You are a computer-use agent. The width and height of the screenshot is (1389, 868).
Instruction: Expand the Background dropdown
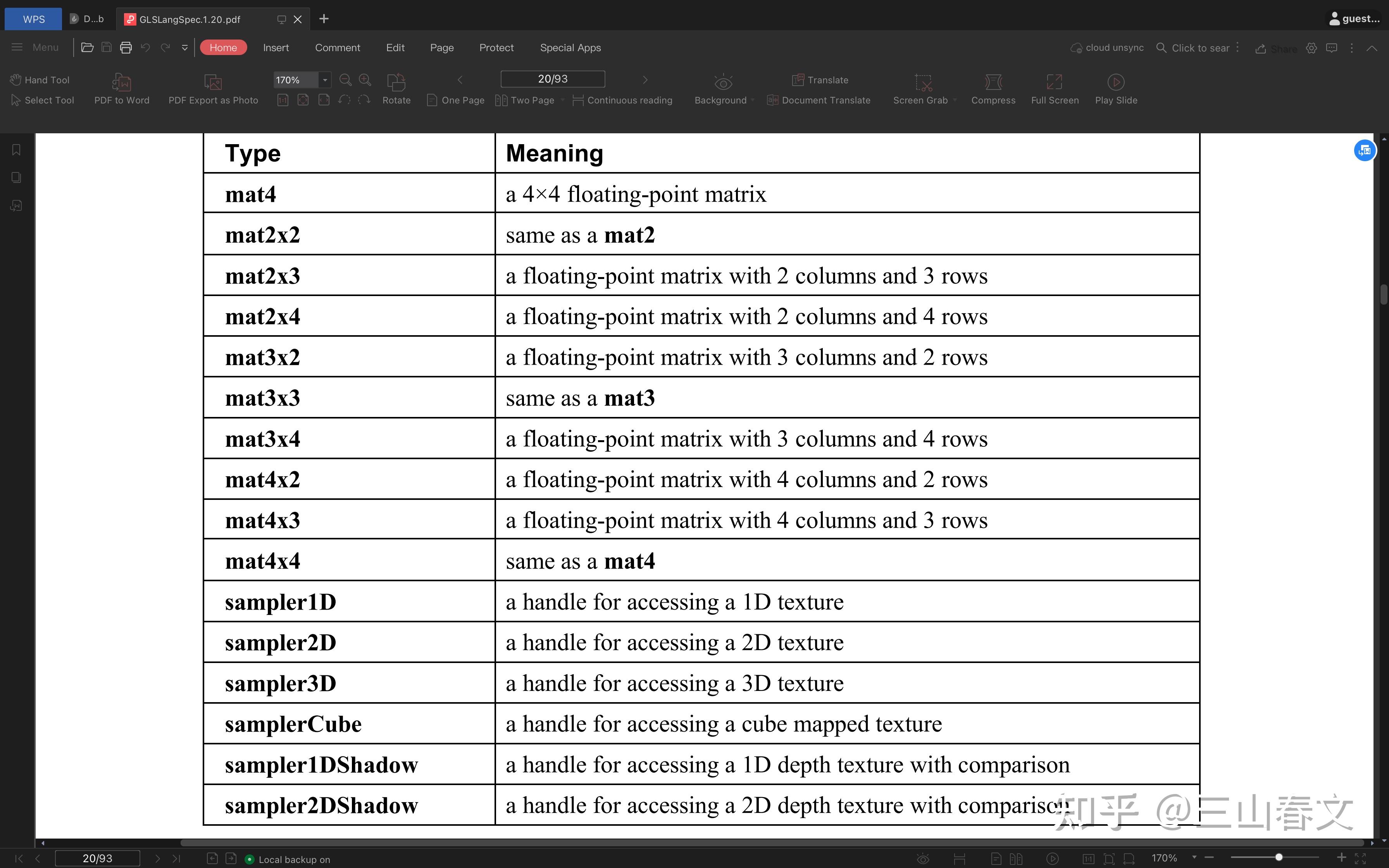tap(753, 100)
